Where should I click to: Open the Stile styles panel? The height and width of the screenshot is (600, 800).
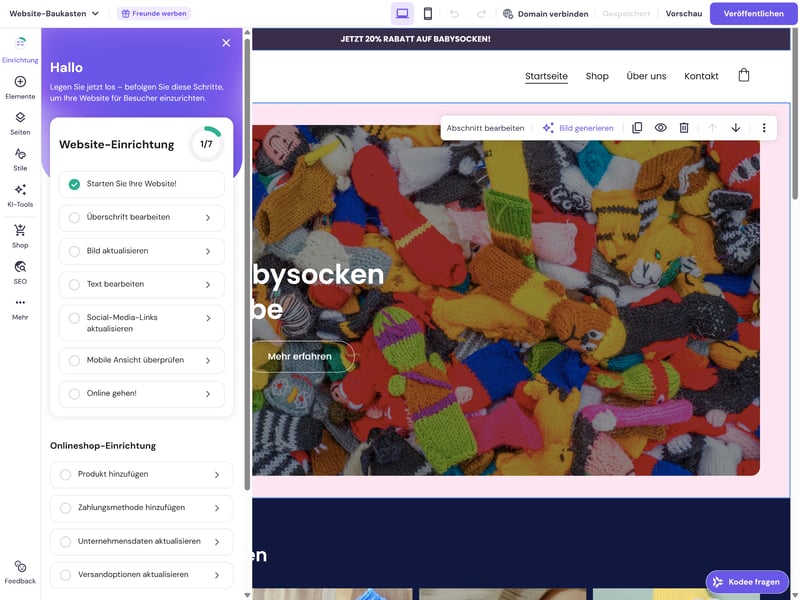coord(20,159)
